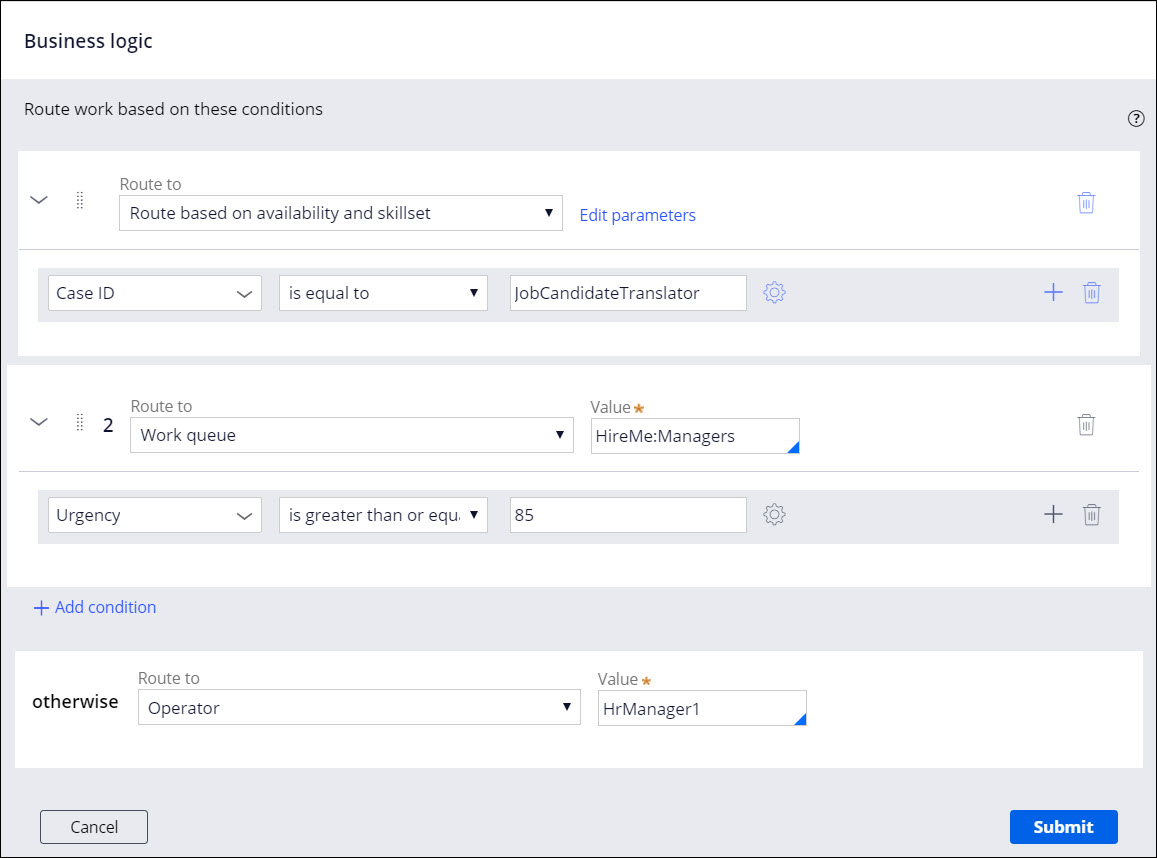
Task: Open gear settings for Case ID condition
Action: pos(774,293)
